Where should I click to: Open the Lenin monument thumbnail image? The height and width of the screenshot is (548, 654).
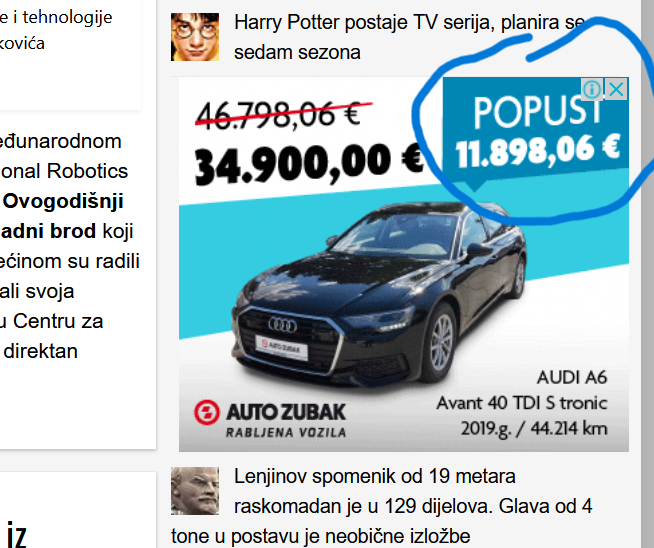pyautogui.click(x=195, y=491)
